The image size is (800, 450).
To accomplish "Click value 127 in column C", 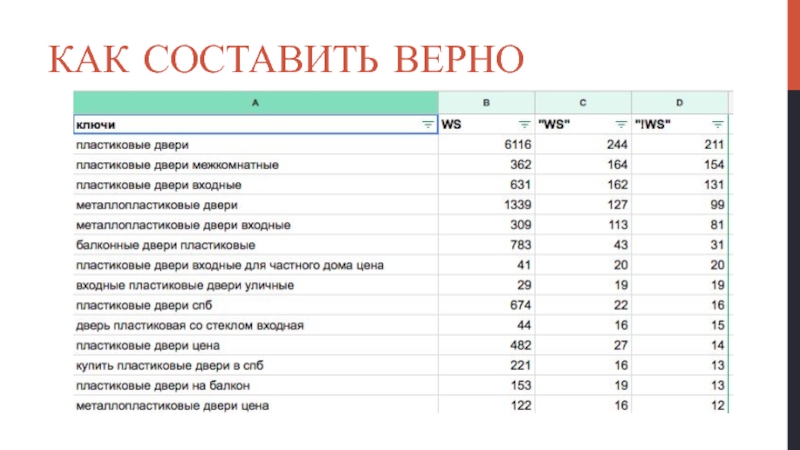I will 617,205.
